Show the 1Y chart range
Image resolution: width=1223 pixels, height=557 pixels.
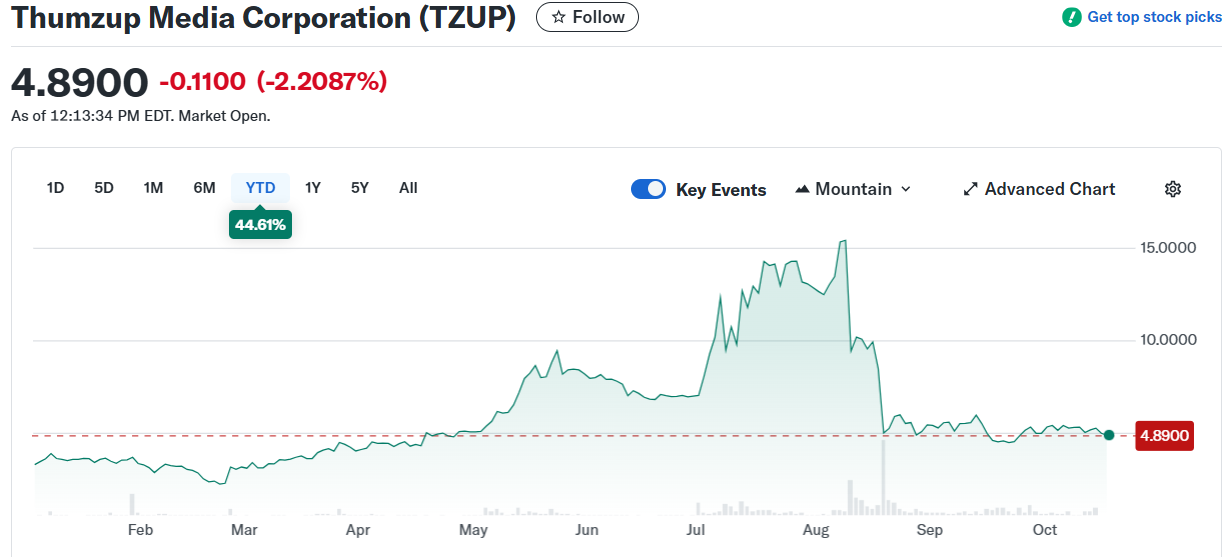[x=313, y=188]
